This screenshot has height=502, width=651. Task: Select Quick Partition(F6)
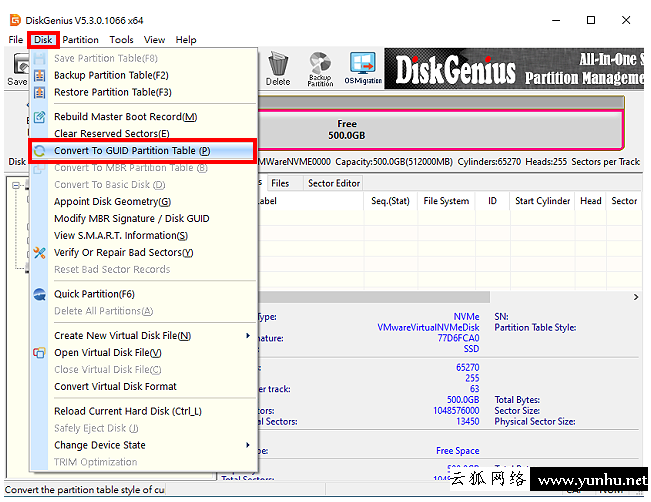(x=94, y=294)
